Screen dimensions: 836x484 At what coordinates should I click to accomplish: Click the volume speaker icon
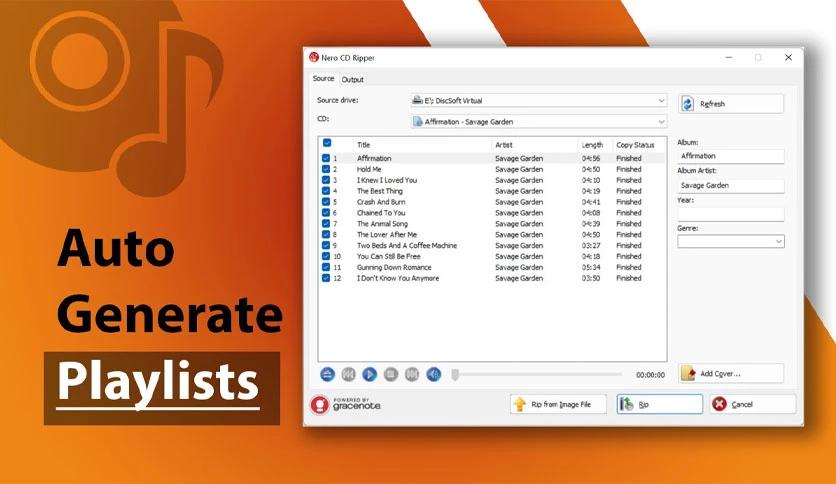click(x=433, y=374)
